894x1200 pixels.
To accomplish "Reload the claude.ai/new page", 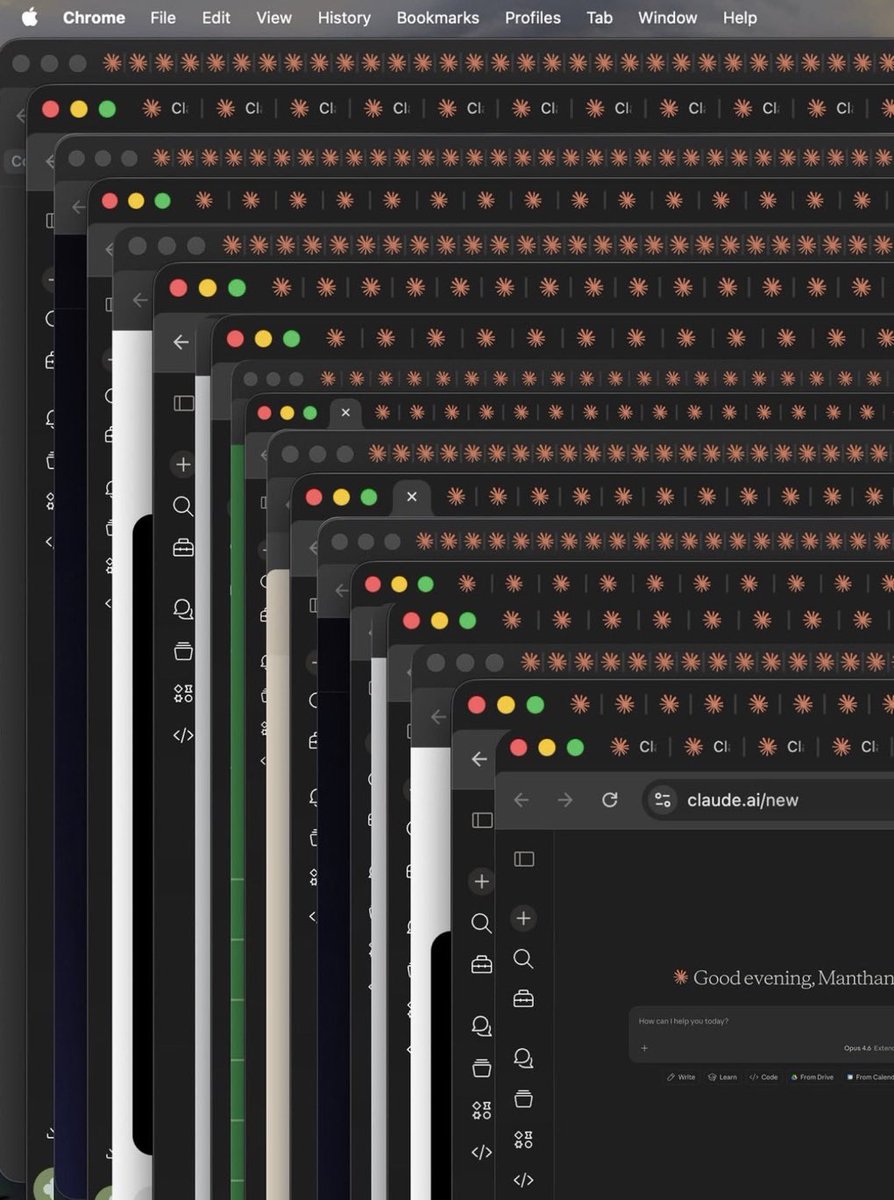I will pyautogui.click(x=609, y=800).
